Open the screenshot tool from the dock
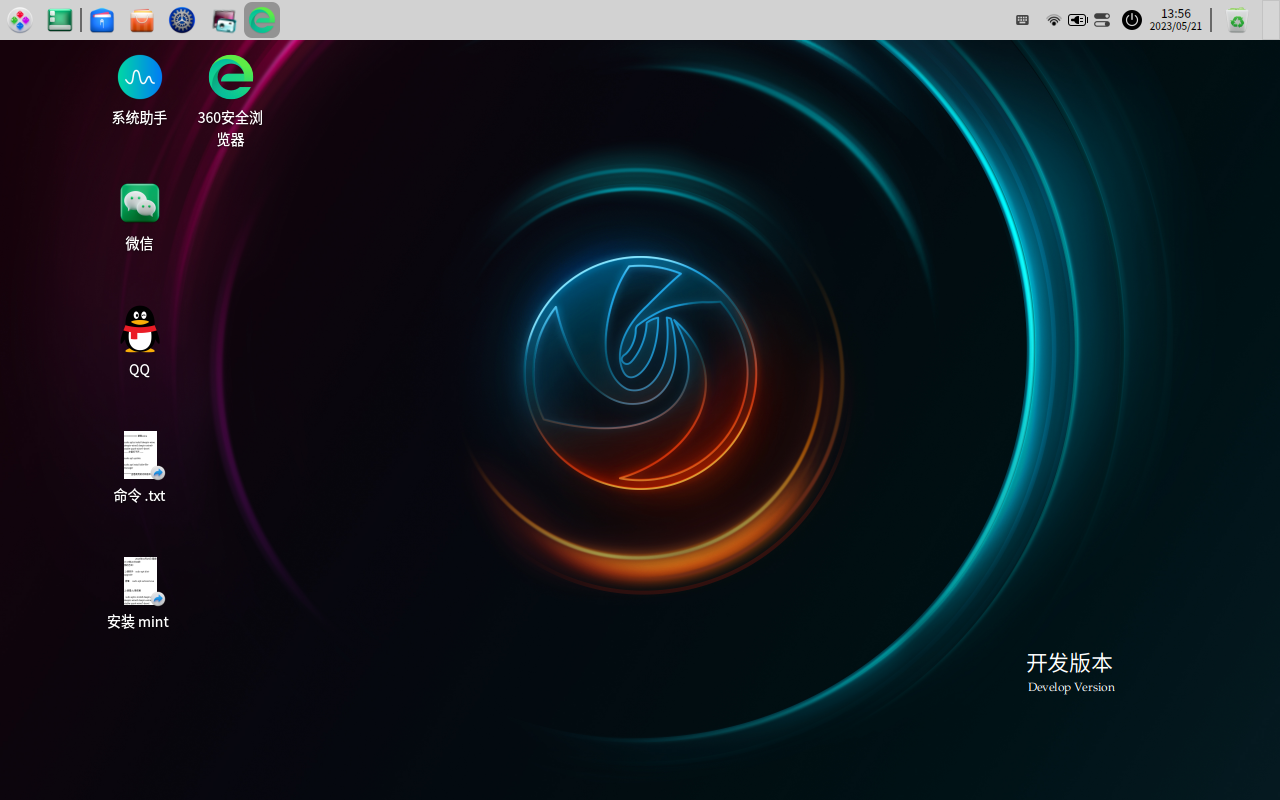This screenshot has width=1280, height=800. tap(223, 20)
